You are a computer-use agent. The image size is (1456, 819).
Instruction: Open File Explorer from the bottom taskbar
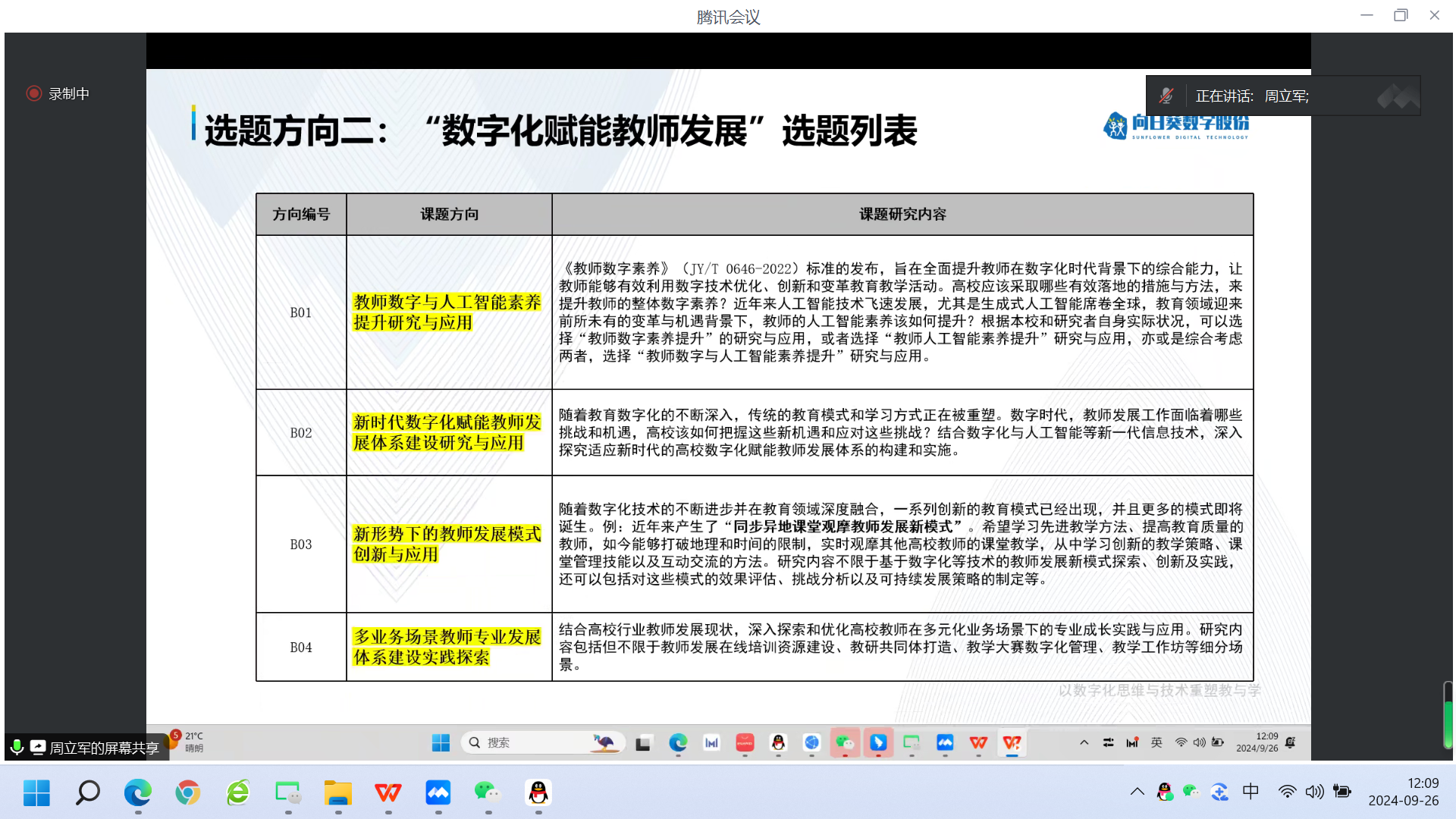[338, 793]
